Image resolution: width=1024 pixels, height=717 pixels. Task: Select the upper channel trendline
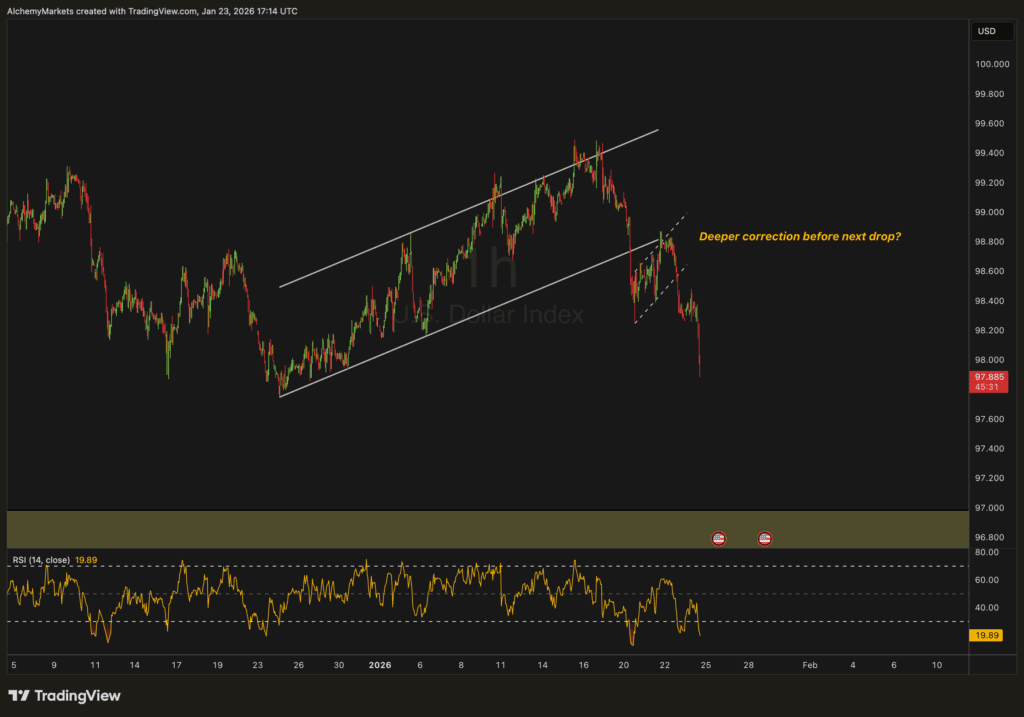tap(470, 208)
